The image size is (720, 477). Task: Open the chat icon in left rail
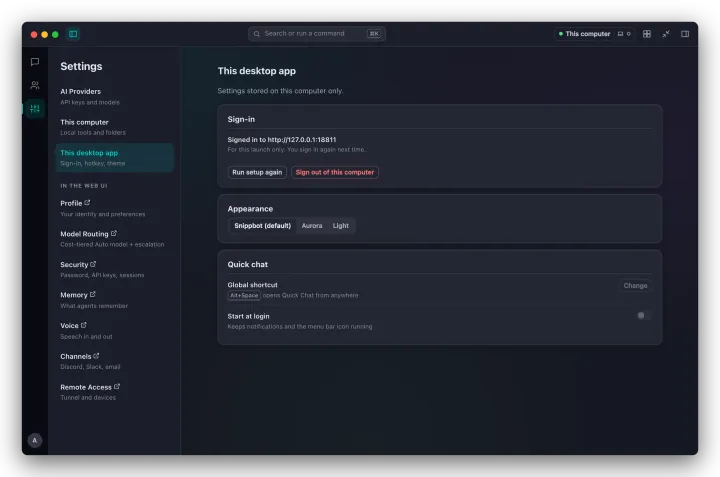[35, 62]
